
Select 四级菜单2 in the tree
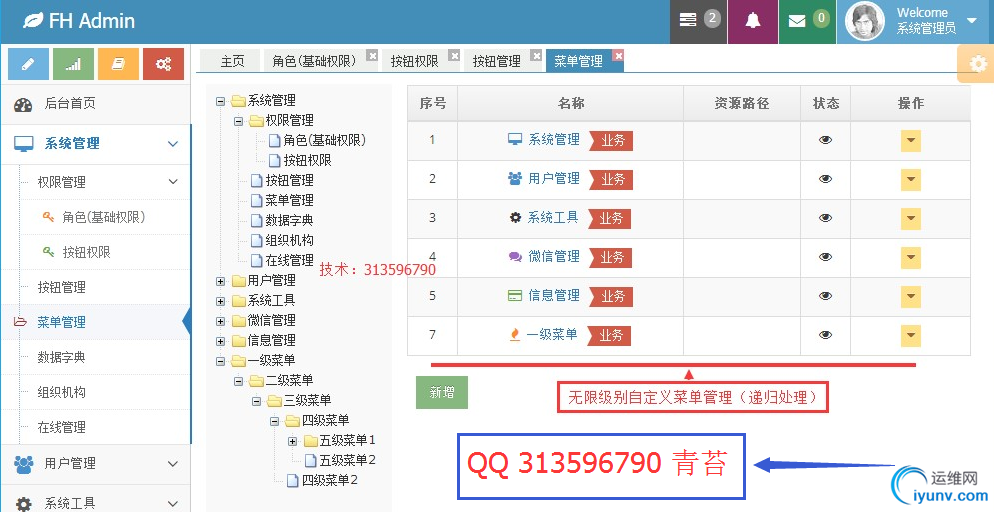click(x=330, y=481)
